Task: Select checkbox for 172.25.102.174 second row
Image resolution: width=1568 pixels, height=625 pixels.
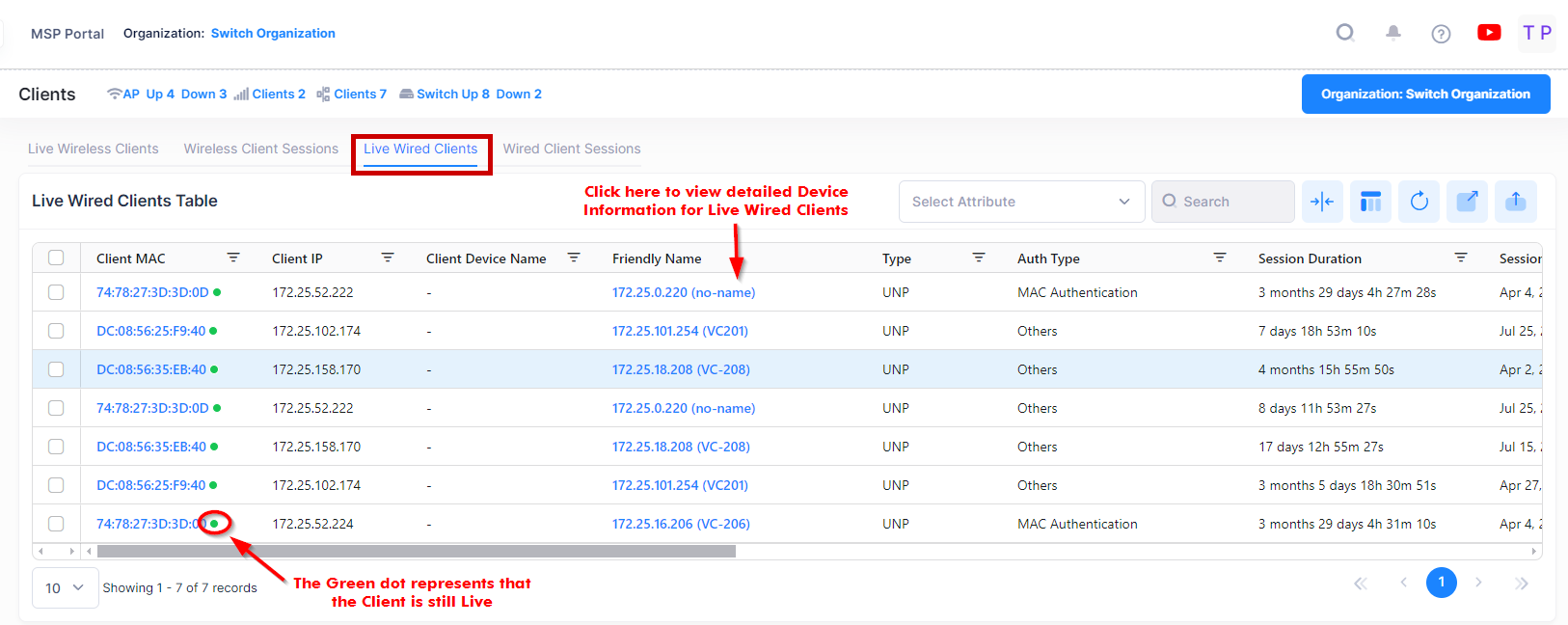Action: 56,331
